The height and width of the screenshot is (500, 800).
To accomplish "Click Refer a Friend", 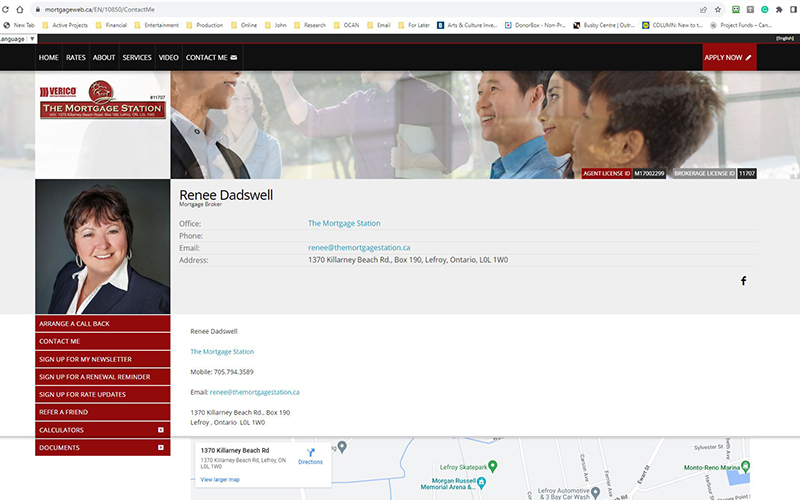I will coord(103,412).
